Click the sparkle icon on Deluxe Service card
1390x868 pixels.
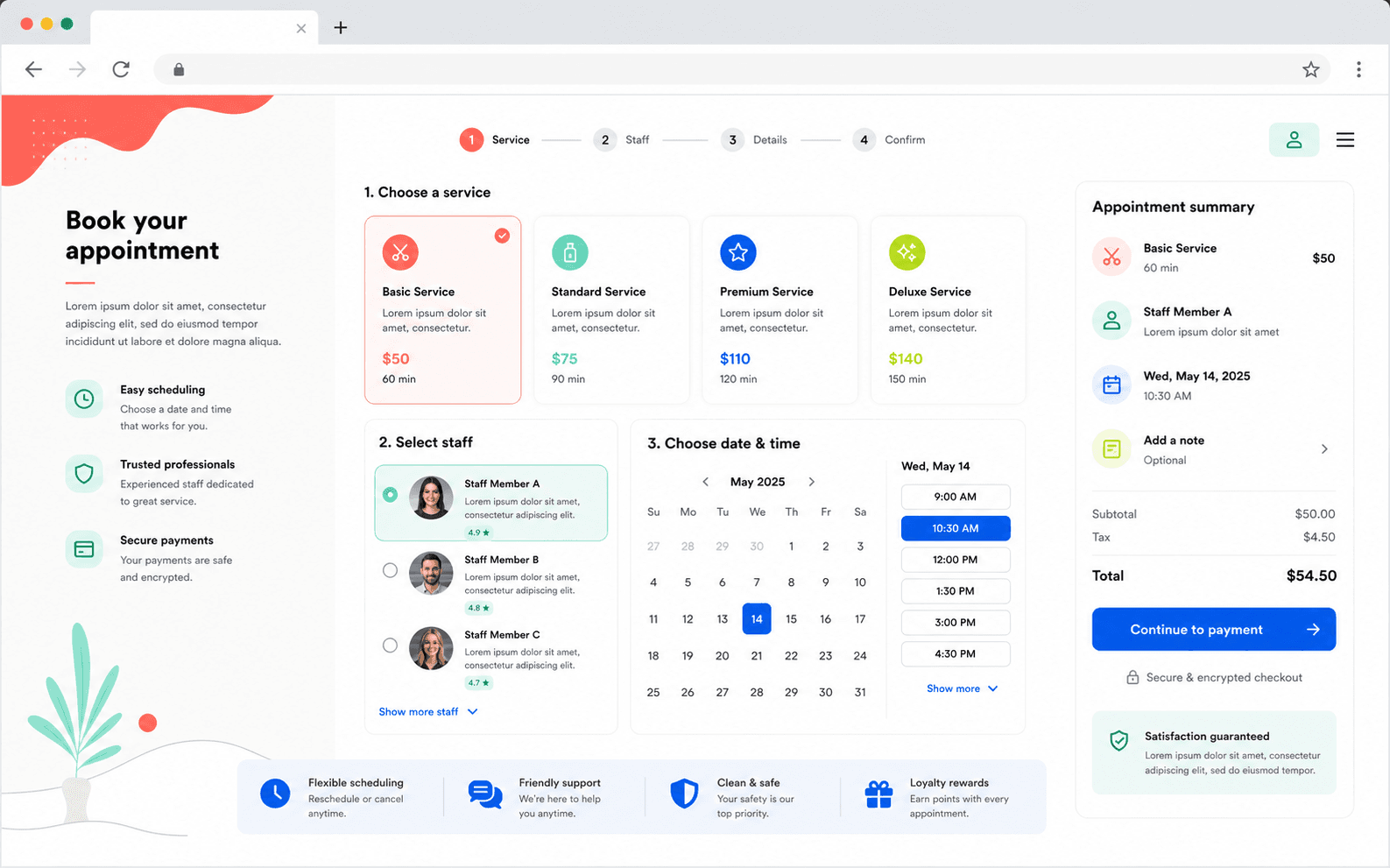[907, 252]
